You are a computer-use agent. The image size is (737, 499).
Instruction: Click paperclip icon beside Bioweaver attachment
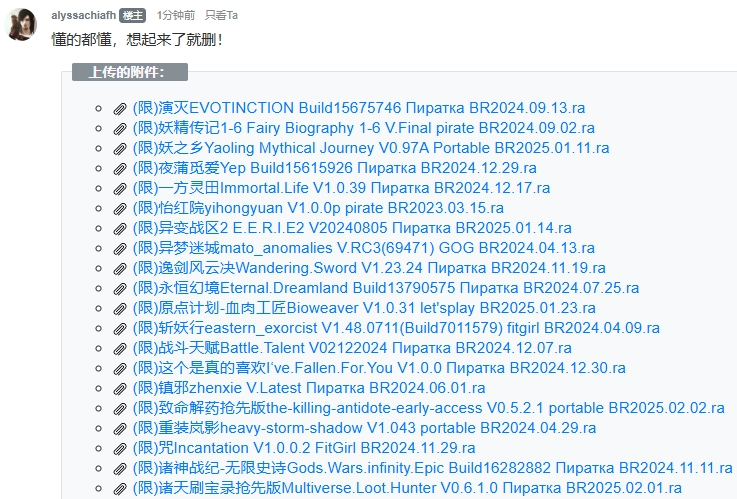(x=120, y=309)
